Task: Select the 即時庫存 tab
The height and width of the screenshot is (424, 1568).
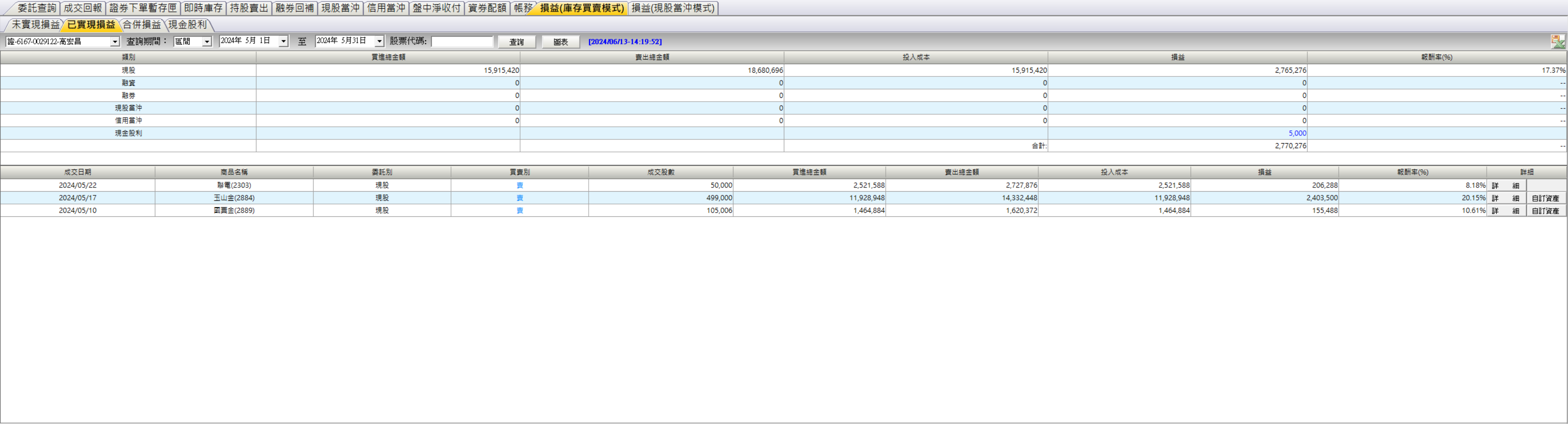Action: click(x=203, y=8)
